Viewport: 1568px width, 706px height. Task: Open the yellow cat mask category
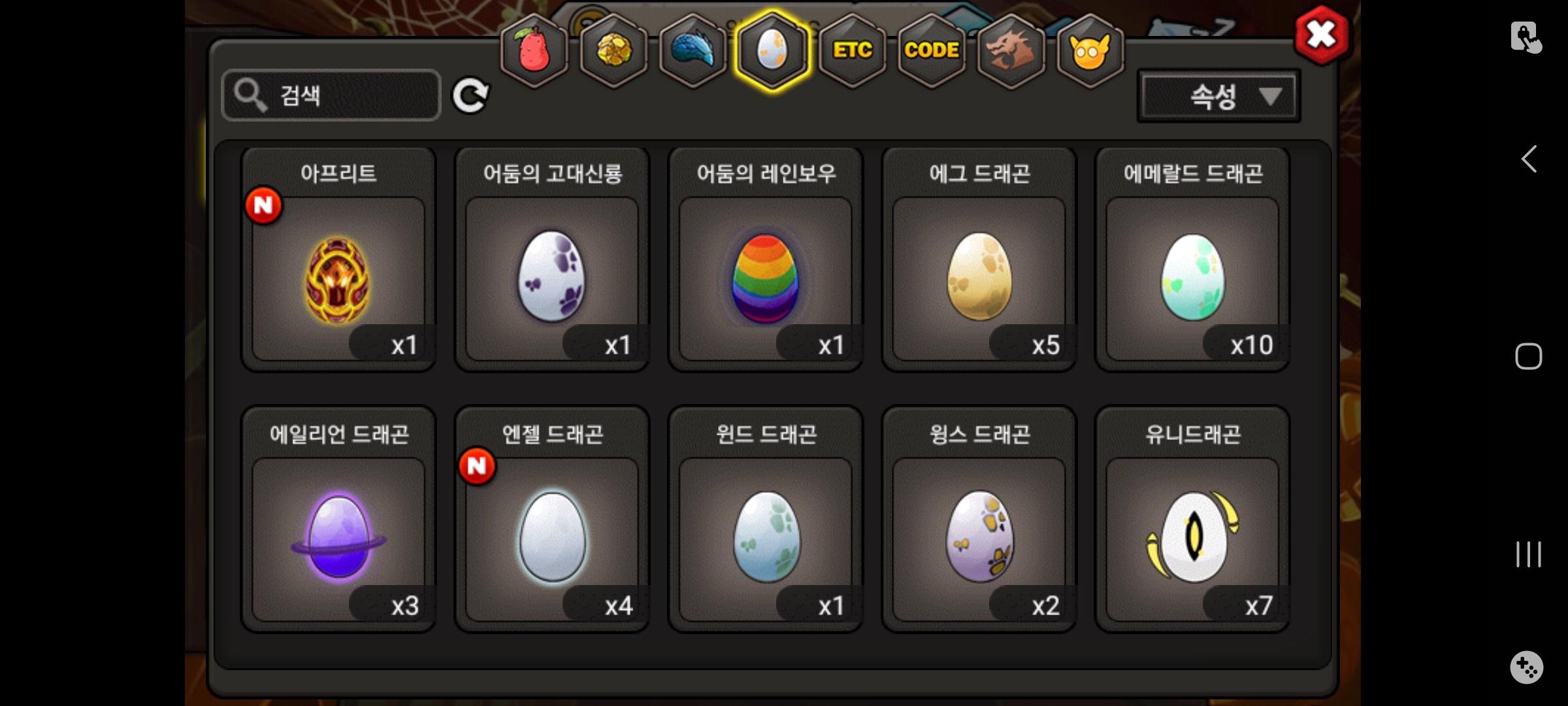1090,50
